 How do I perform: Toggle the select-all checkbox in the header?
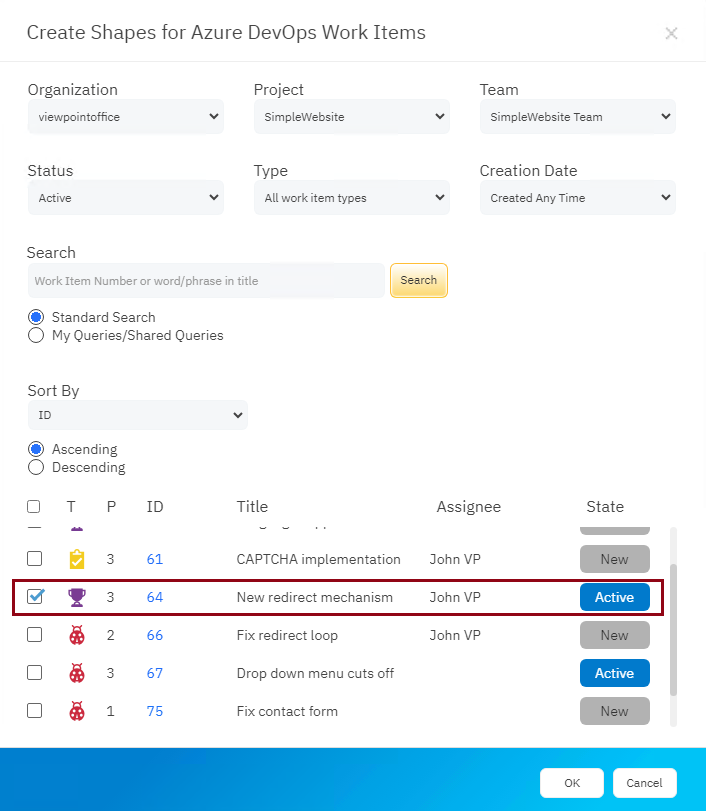(x=33, y=506)
